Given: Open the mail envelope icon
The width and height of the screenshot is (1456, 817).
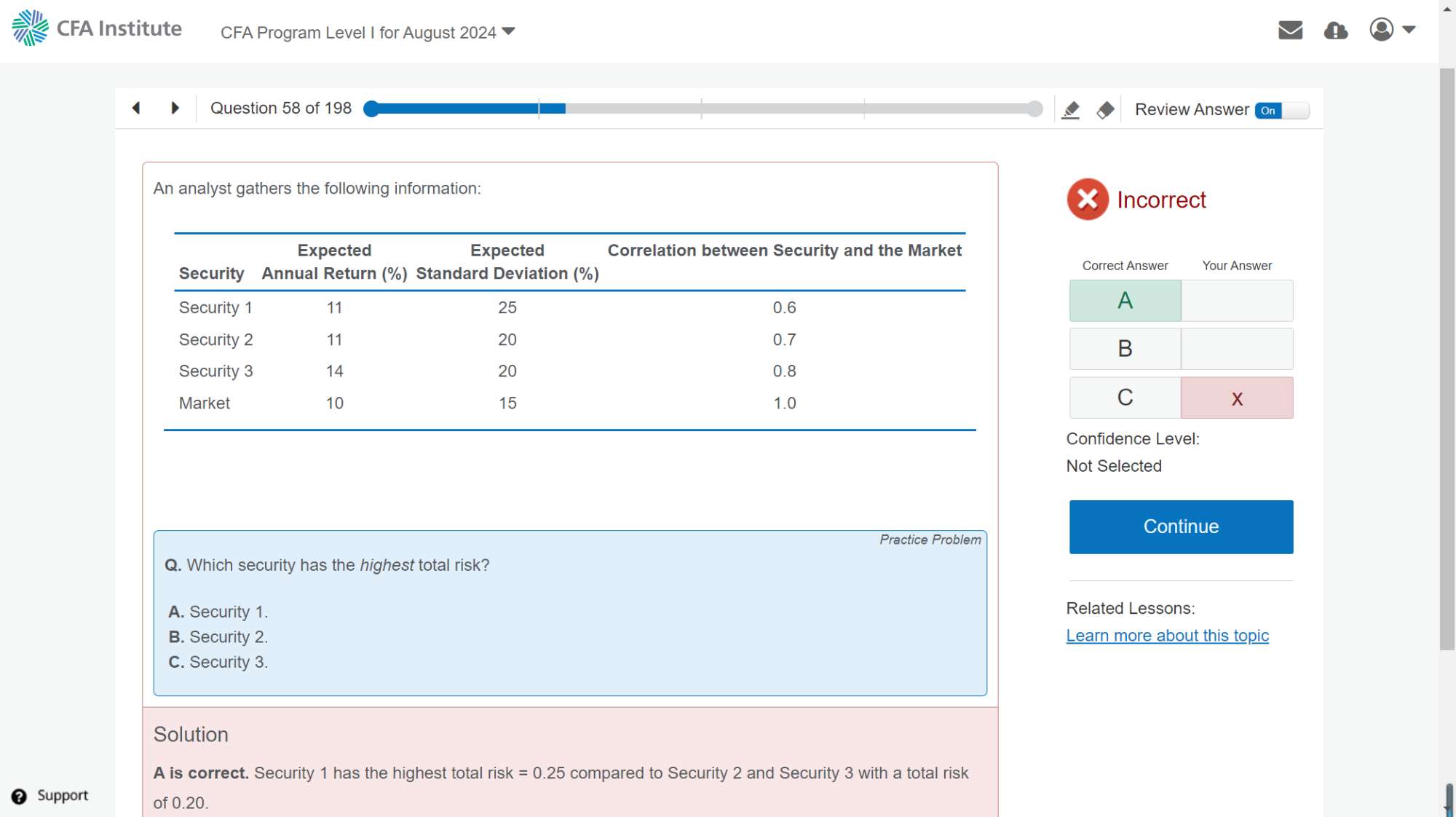Looking at the screenshot, I should [1290, 30].
